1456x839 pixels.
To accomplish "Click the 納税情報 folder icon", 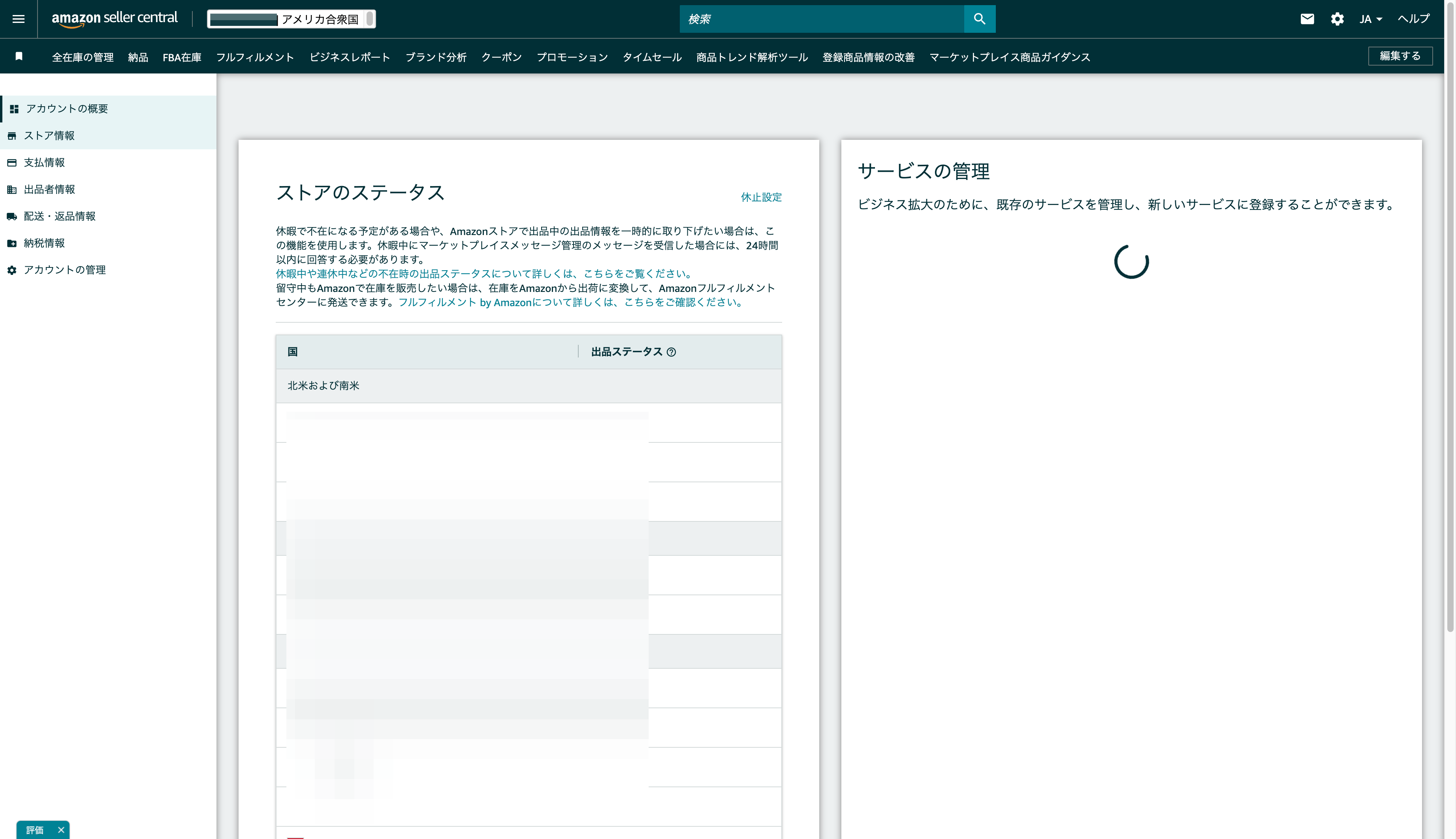I will coord(12,243).
